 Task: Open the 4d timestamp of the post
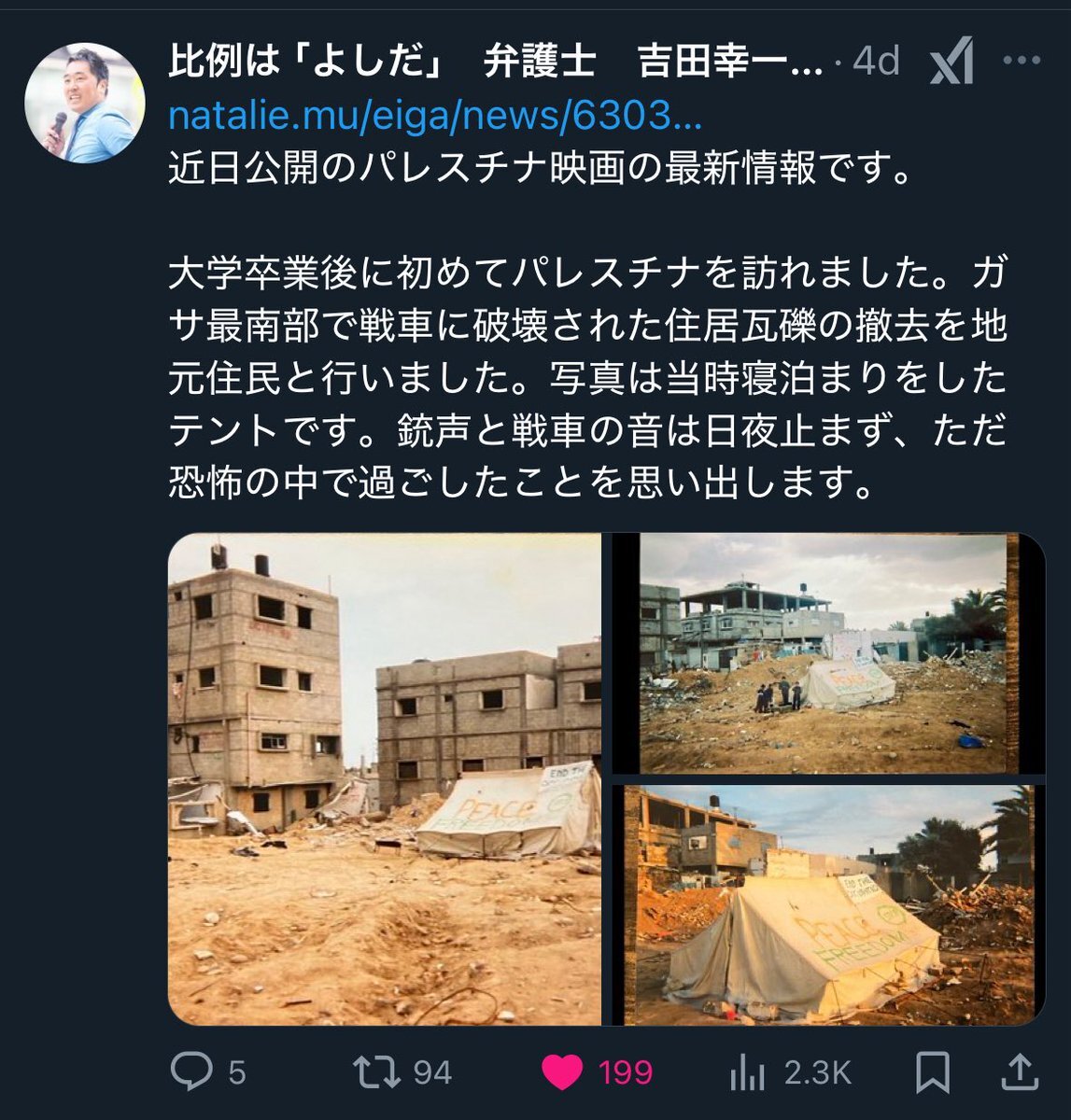coord(876,62)
